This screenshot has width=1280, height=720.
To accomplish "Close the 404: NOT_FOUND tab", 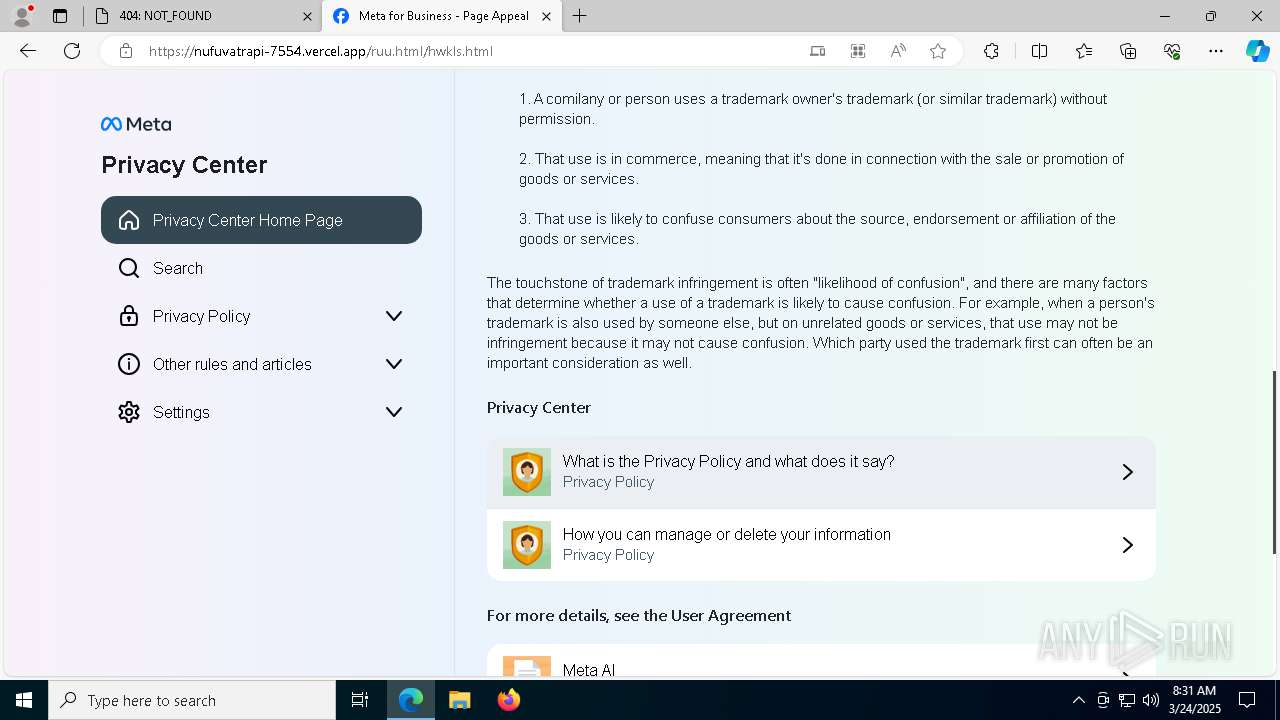I will [307, 16].
